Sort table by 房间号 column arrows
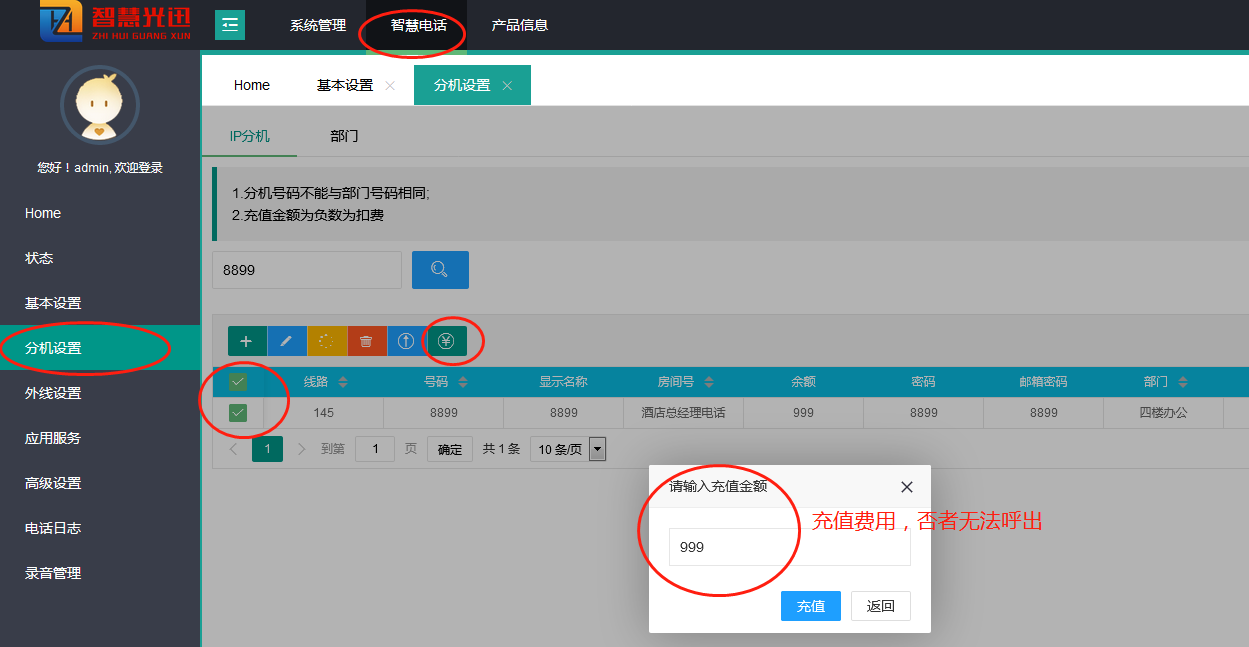 click(x=709, y=382)
